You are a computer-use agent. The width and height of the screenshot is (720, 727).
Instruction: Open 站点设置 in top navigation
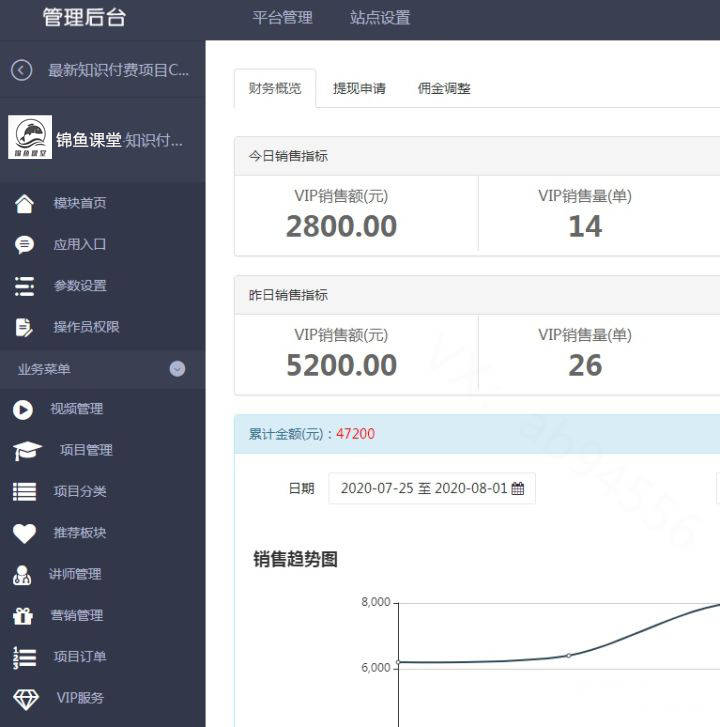(380, 18)
